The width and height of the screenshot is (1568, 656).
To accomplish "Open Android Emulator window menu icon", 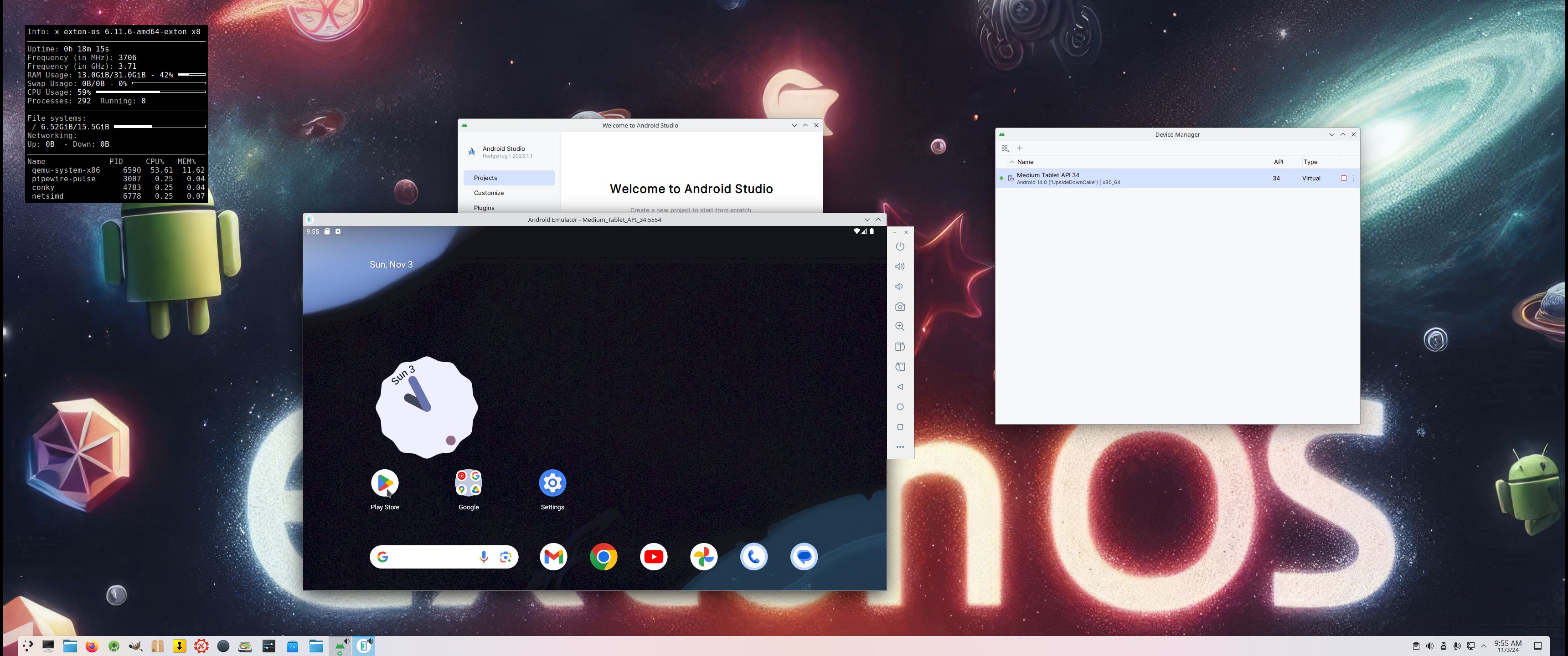I will (x=309, y=220).
